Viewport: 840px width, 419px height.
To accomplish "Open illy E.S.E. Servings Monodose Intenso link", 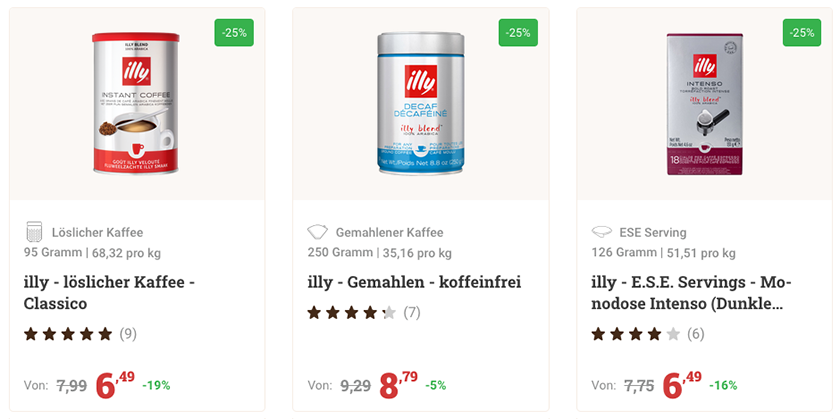I will tap(691, 292).
